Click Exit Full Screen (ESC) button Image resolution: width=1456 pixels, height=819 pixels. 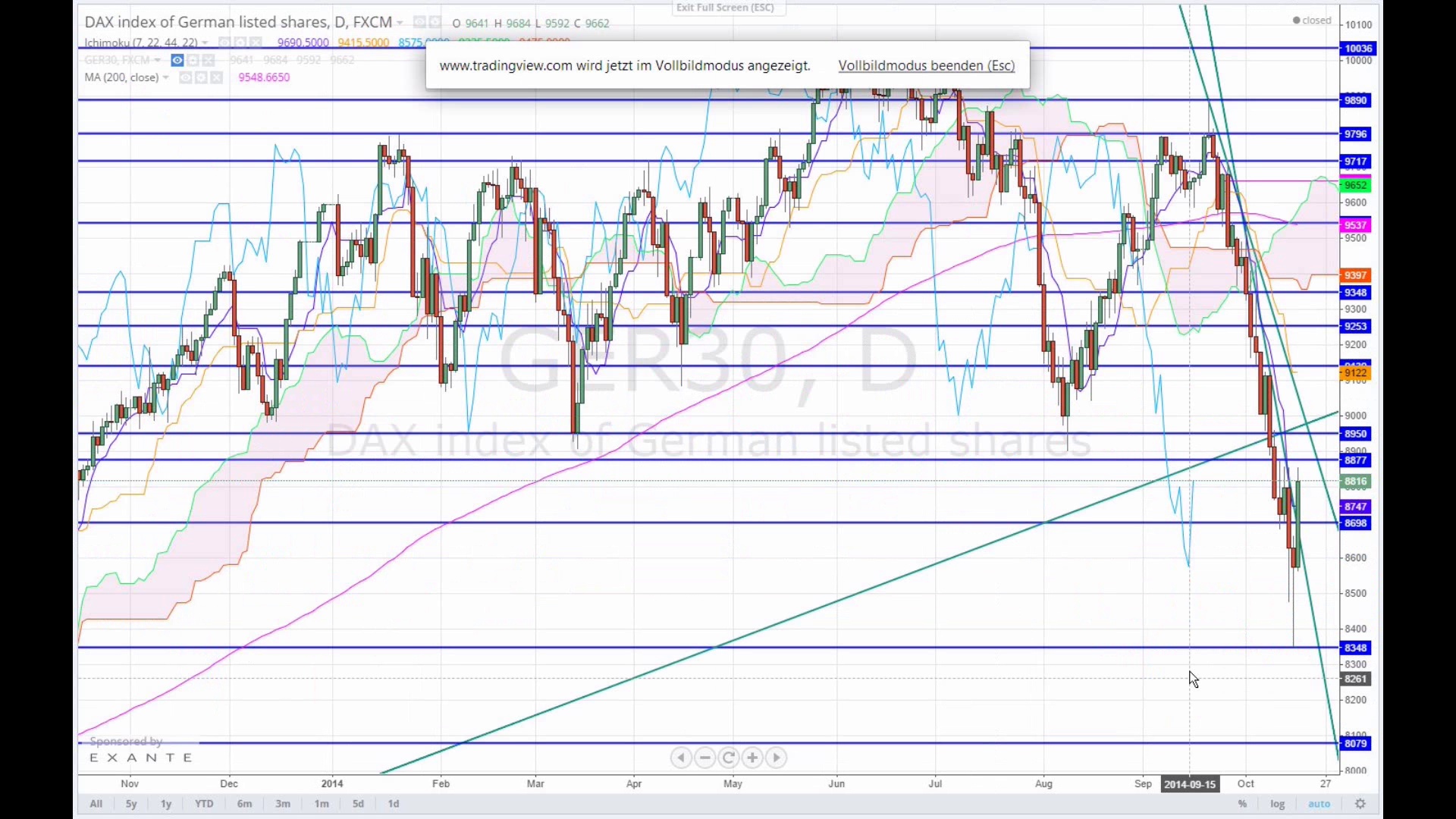(726, 8)
